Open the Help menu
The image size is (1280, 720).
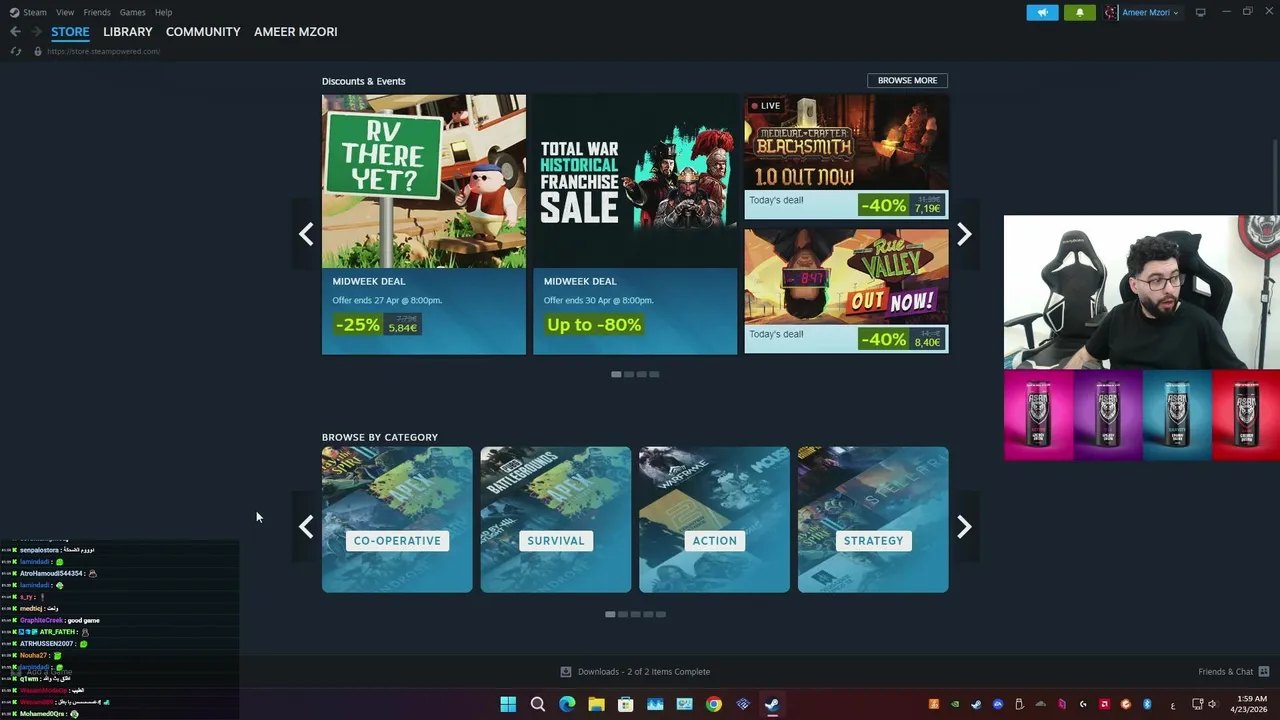pyautogui.click(x=164, y=12)
